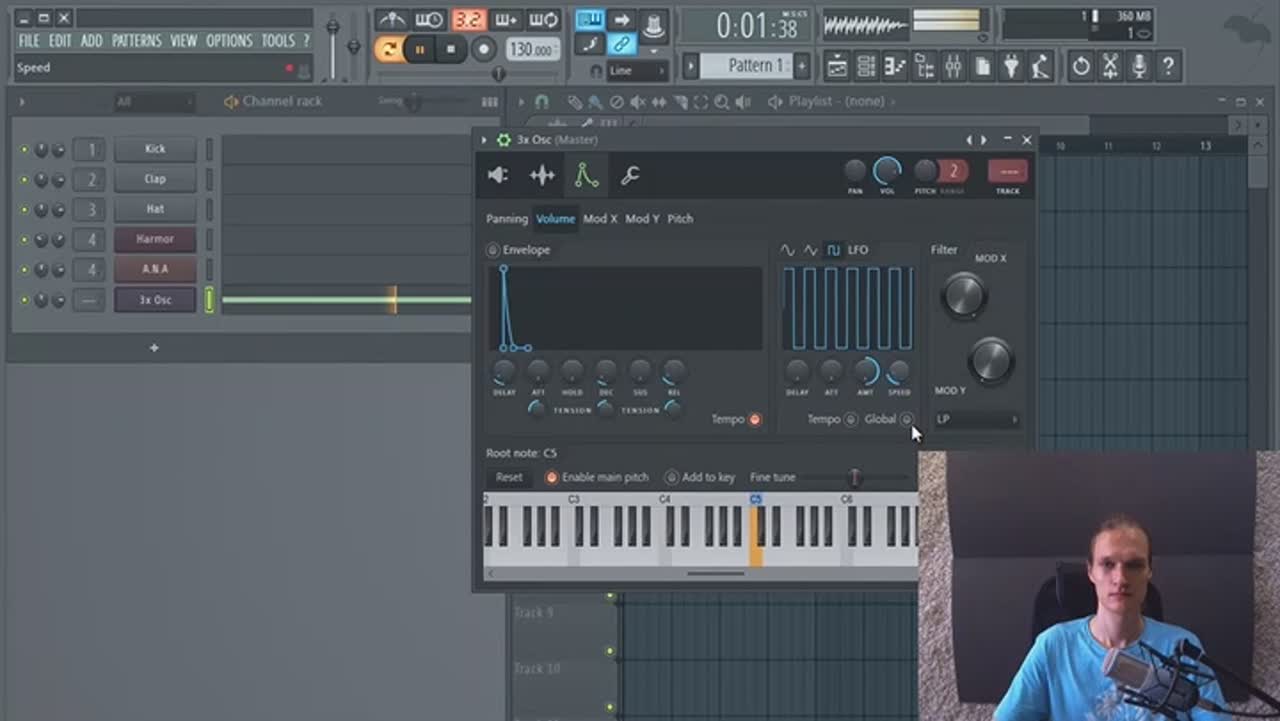Image resolution: width=1280 pixels, height=721 pixels.
Task: Open the speaker plugin tab in 3x Osc
Action: [x=498, y=176]
